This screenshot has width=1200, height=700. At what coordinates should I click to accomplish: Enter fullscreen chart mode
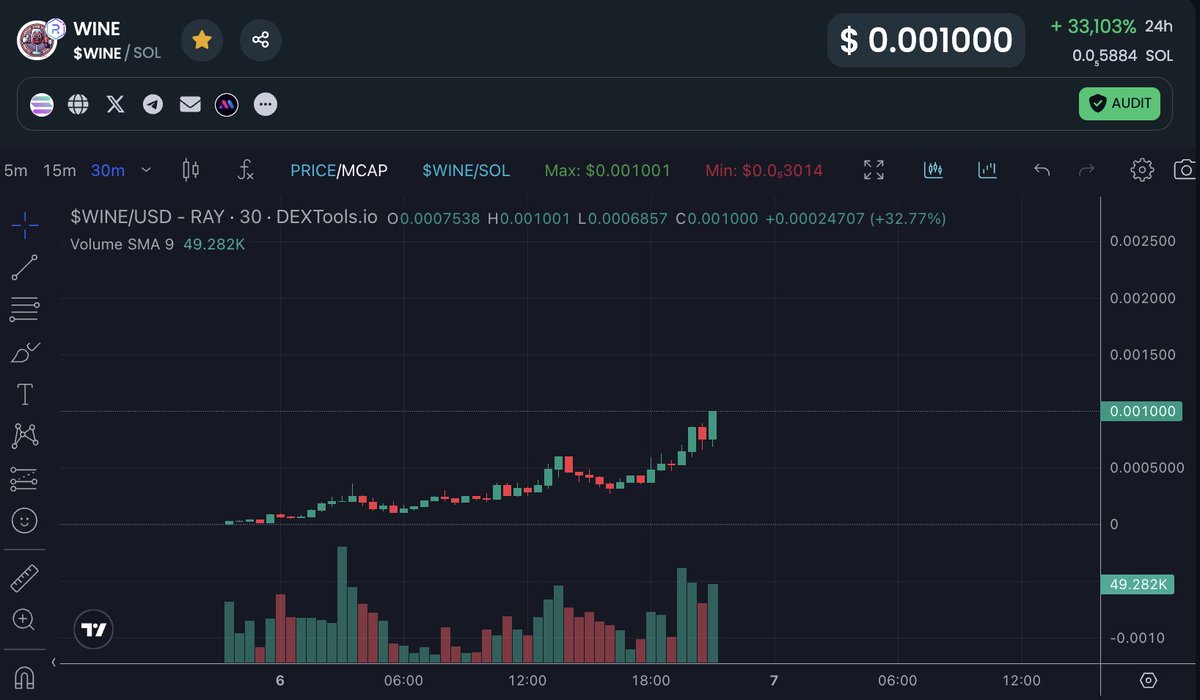coord(874,170)
